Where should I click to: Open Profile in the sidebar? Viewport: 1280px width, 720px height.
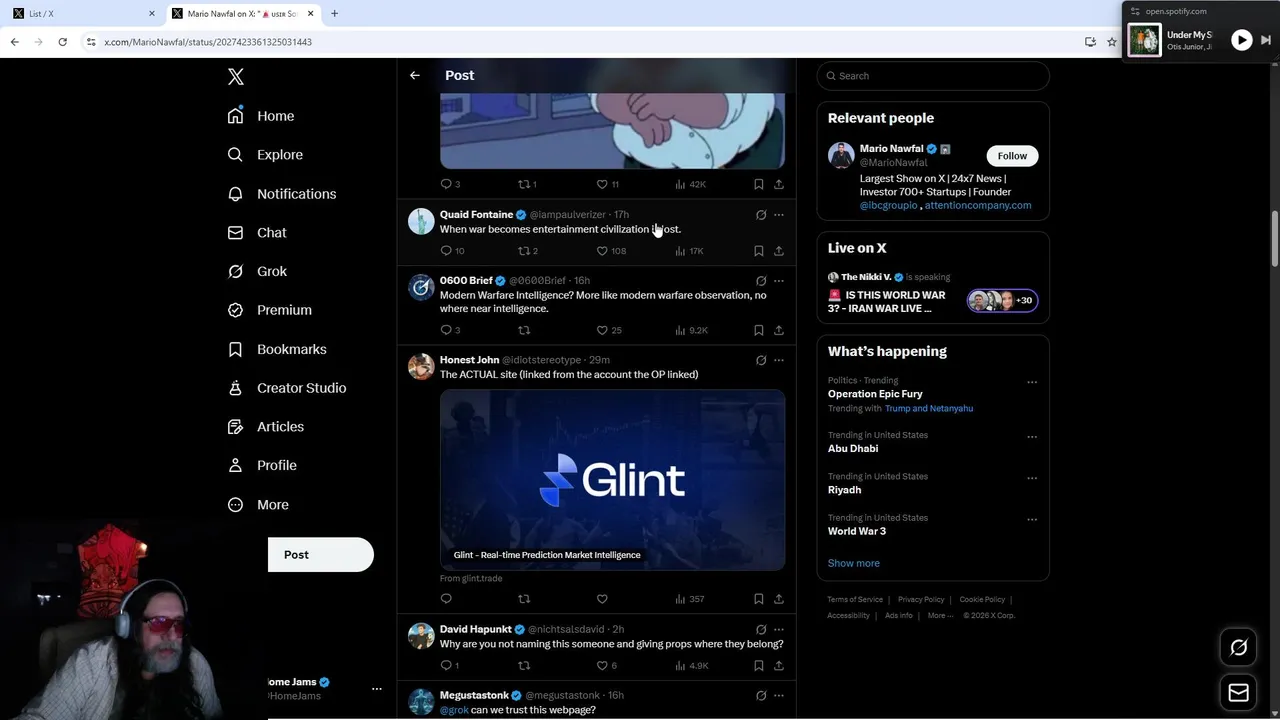point(262,466)
